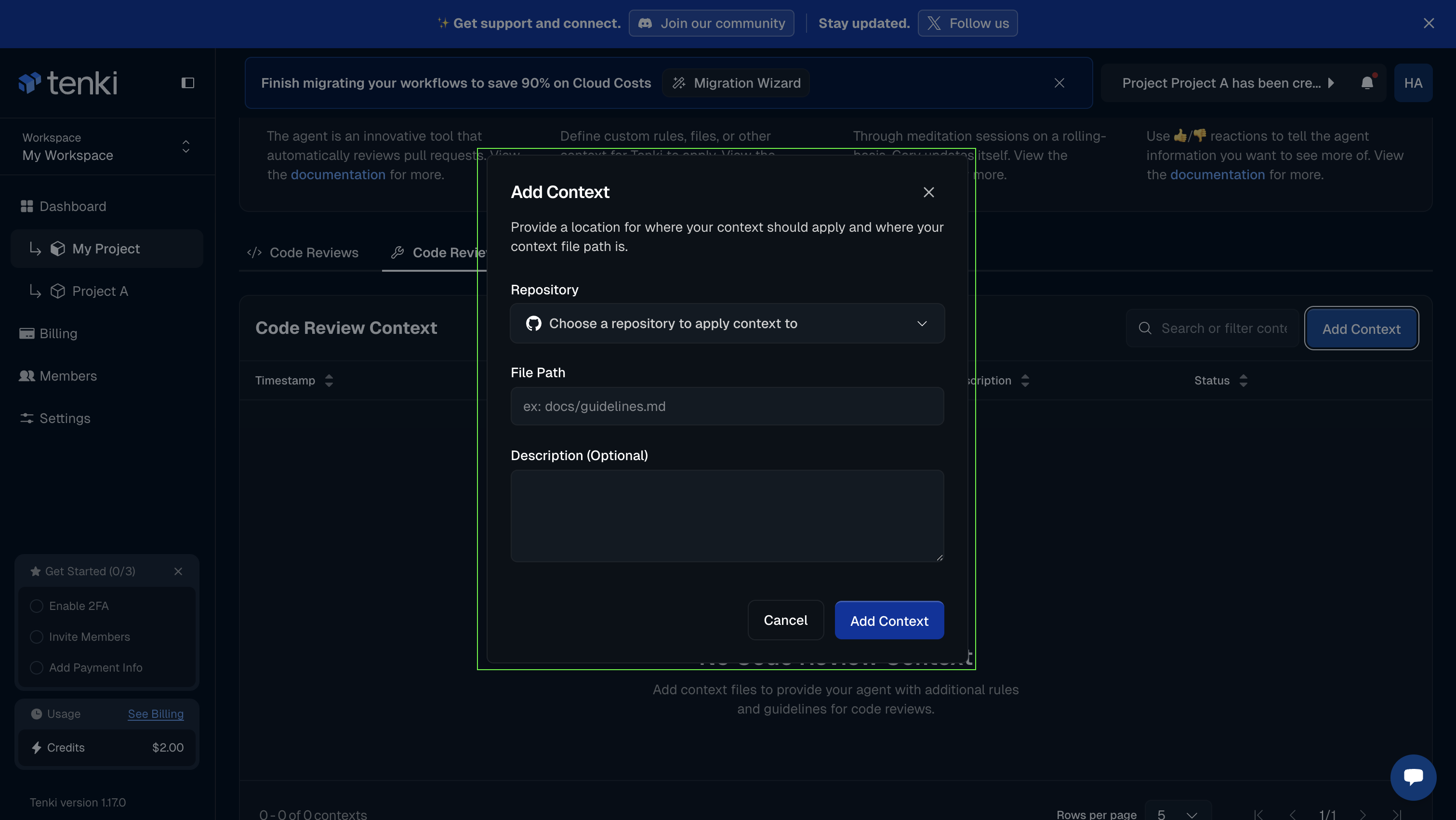Click Cancel in the dialog

tap(785, 620)
